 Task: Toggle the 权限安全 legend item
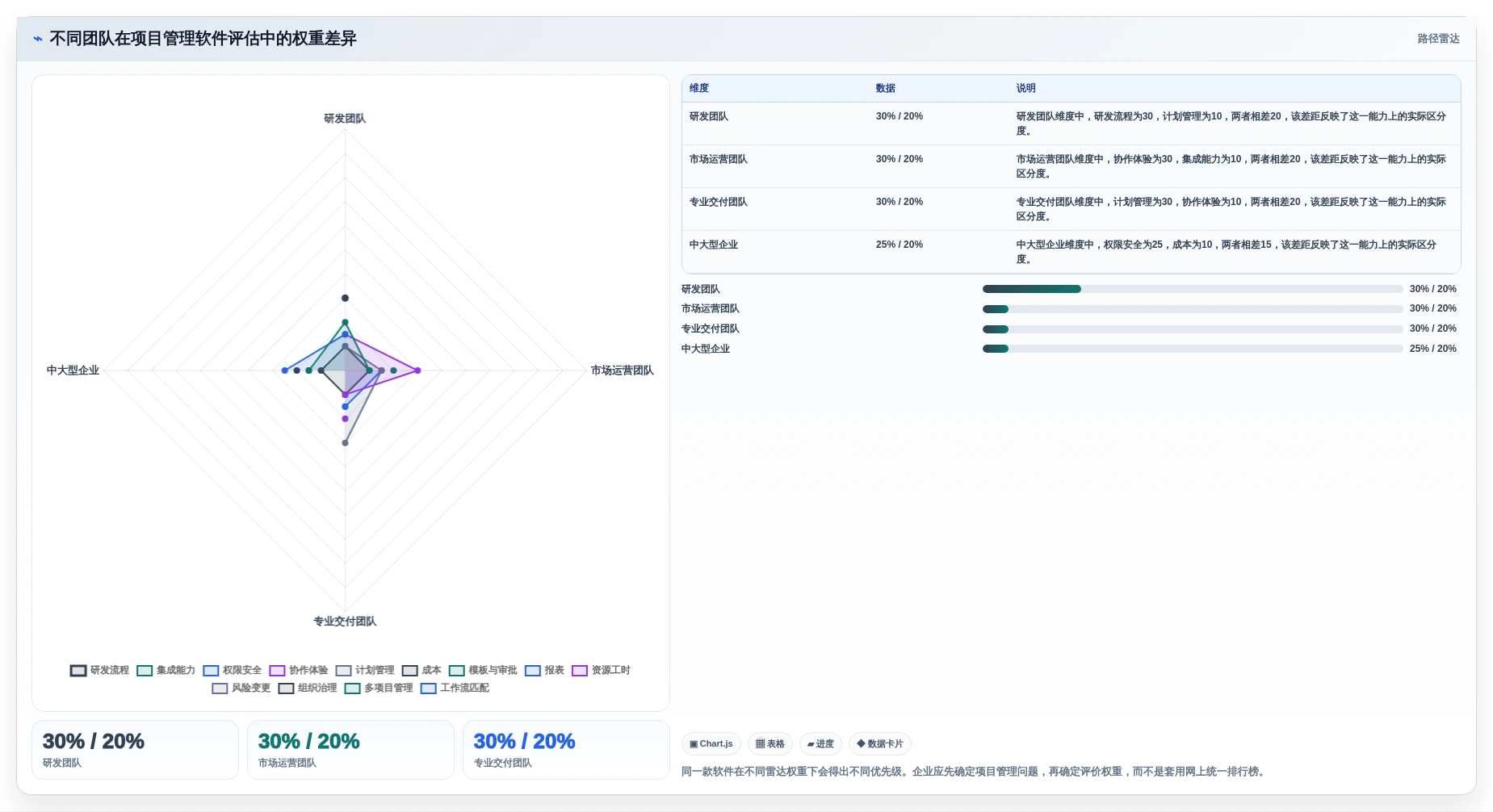tap(233, 671)
